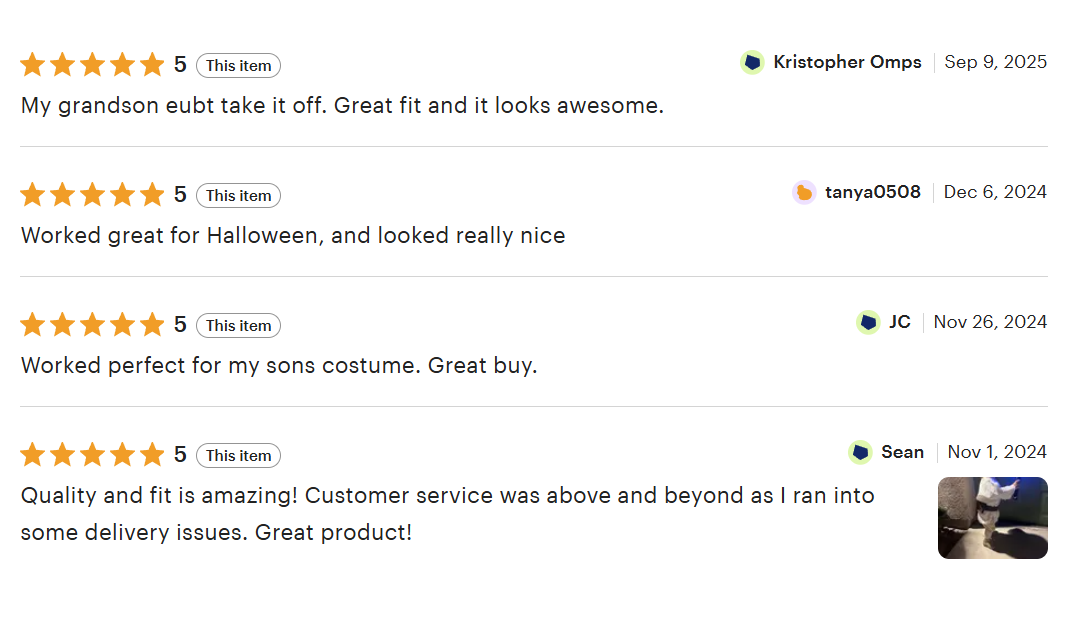
Task: Click Kristopher Omps' avatar icon
Action: tap(752, 62)
